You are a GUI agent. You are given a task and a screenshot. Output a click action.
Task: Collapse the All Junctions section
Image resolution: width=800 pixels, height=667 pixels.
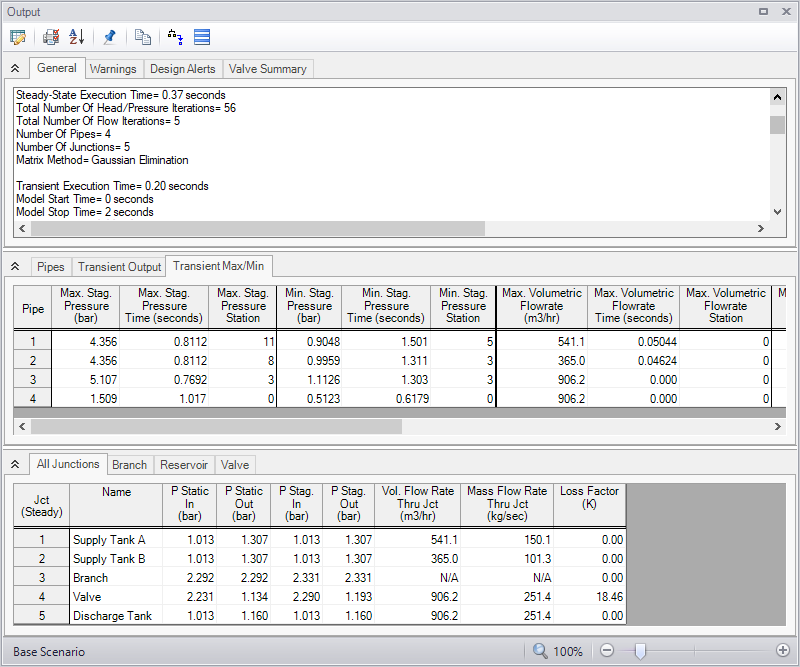click(15, 465)
